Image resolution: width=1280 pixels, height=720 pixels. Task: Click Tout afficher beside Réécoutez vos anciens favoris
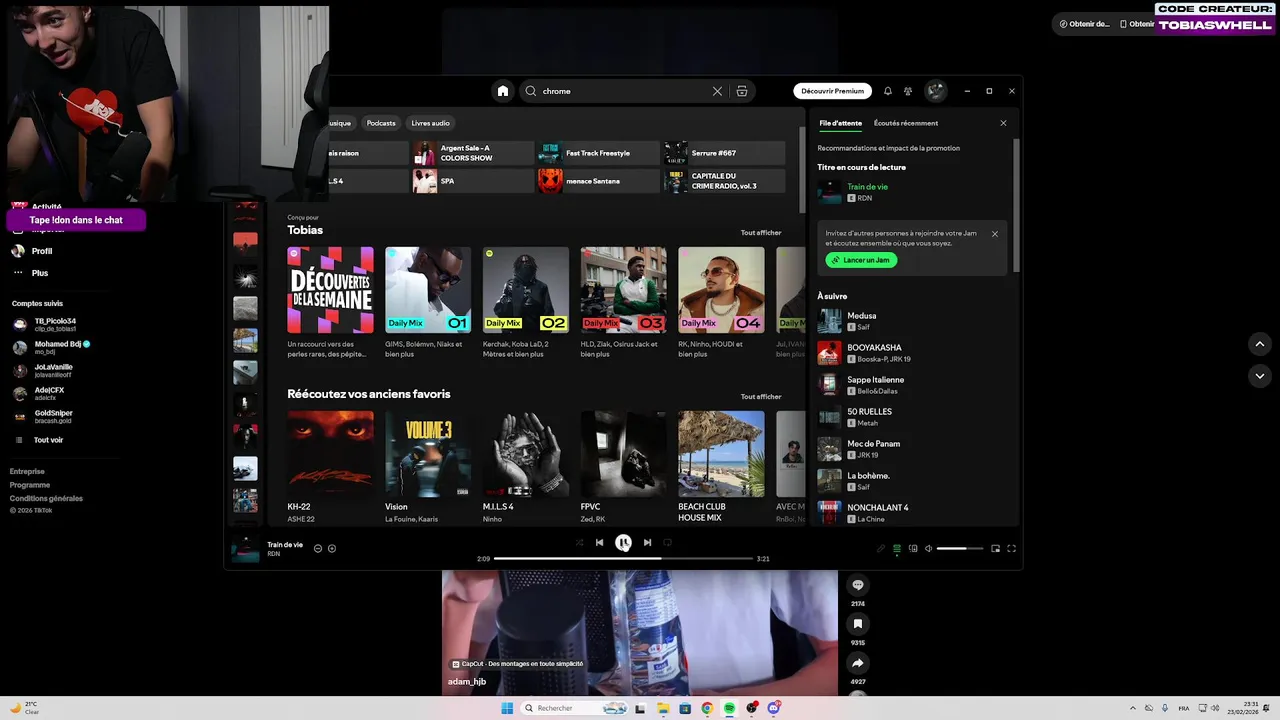tap(761, 397)
